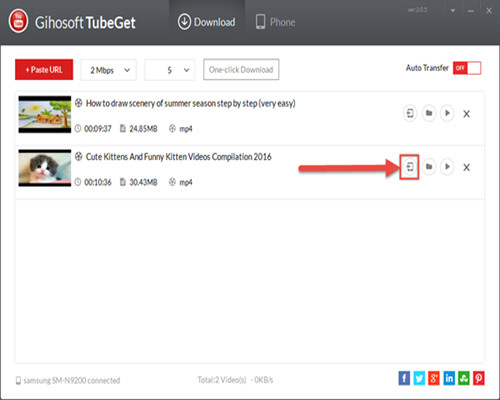The width and height of the screenshot is (500, 400).
Task: Open folder for summer scenery video
Action: click(x=429, y=113)
